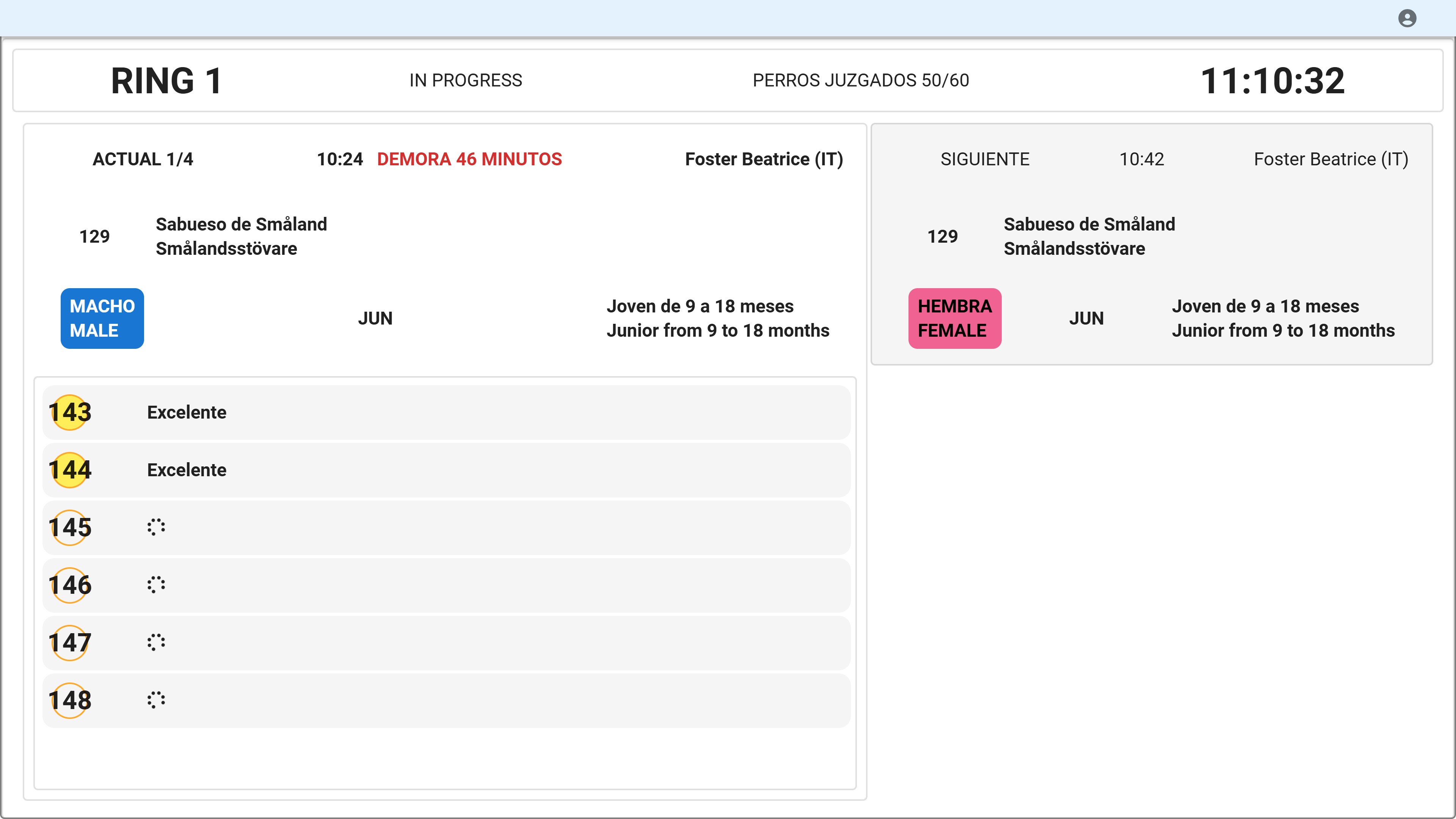The height and width of the screenshot is (819, 1456).
Task: Click breed number 129 in SIGUIENTE panel
Action: (x=942, y=236)
